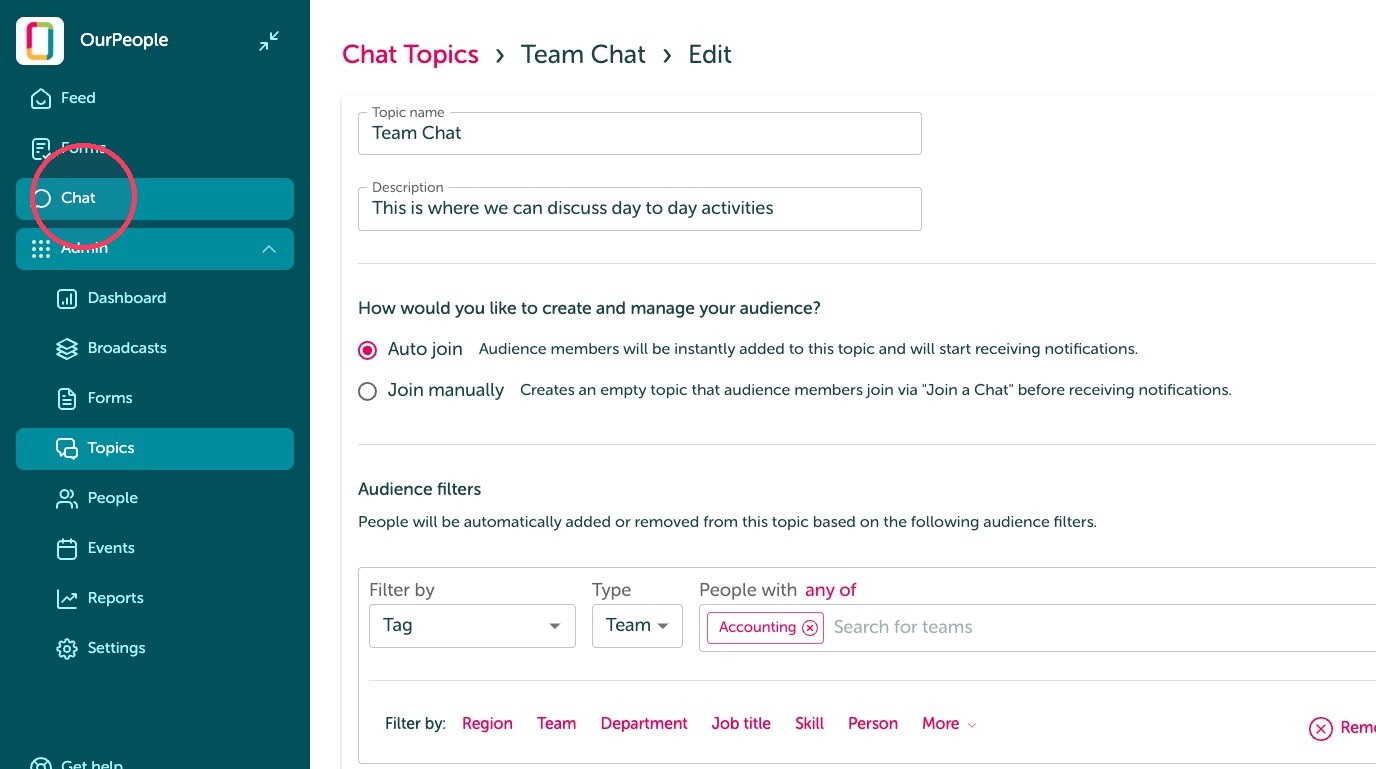Open the Events calendar icon

click(x=67, y=548)
